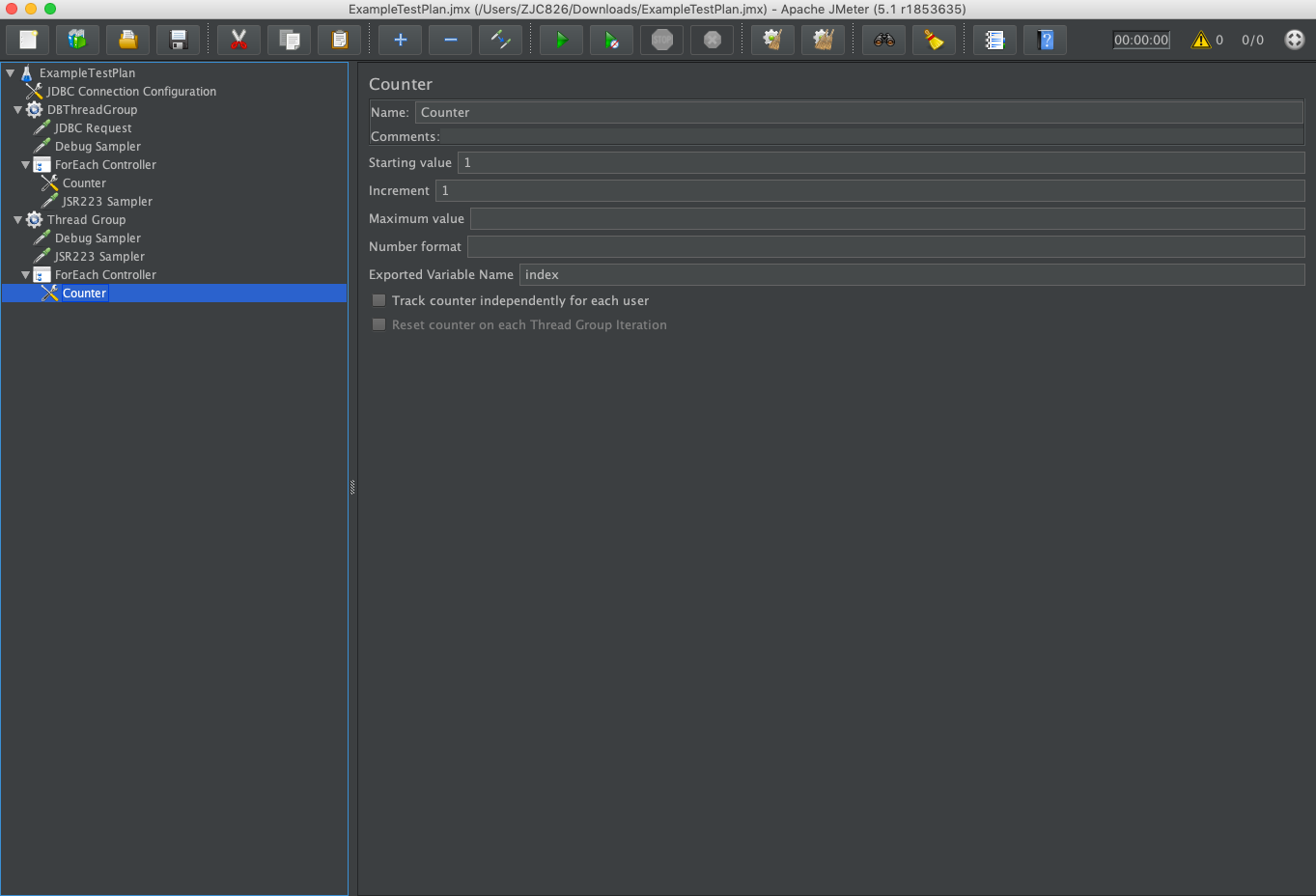
Task: Select the unhighlighted Counter under DBThreadGroup
Action: click(84, 182)
